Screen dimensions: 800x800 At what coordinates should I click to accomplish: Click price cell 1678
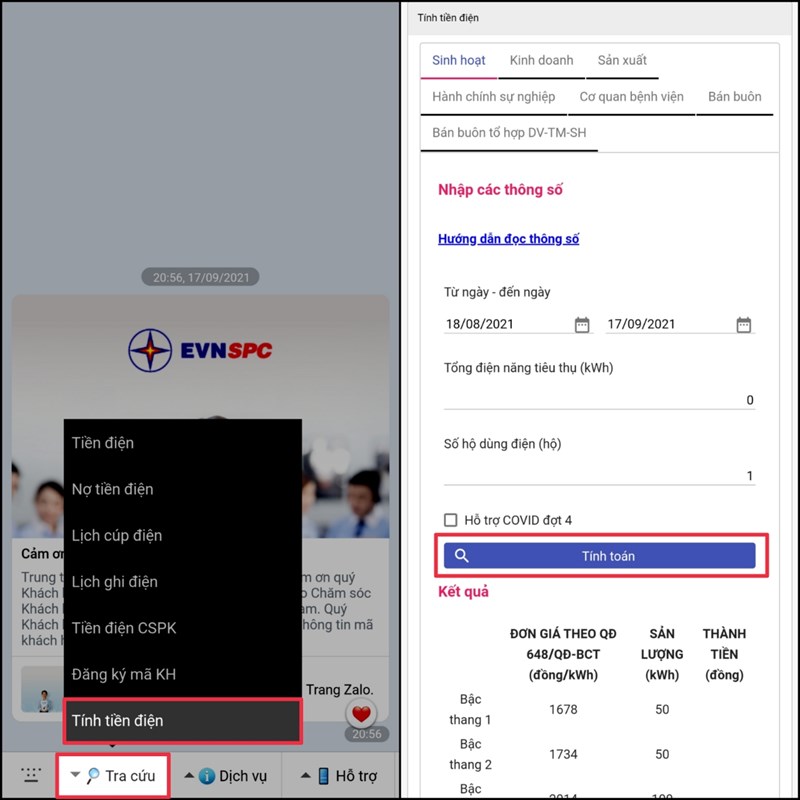click(x=563, y=710)
